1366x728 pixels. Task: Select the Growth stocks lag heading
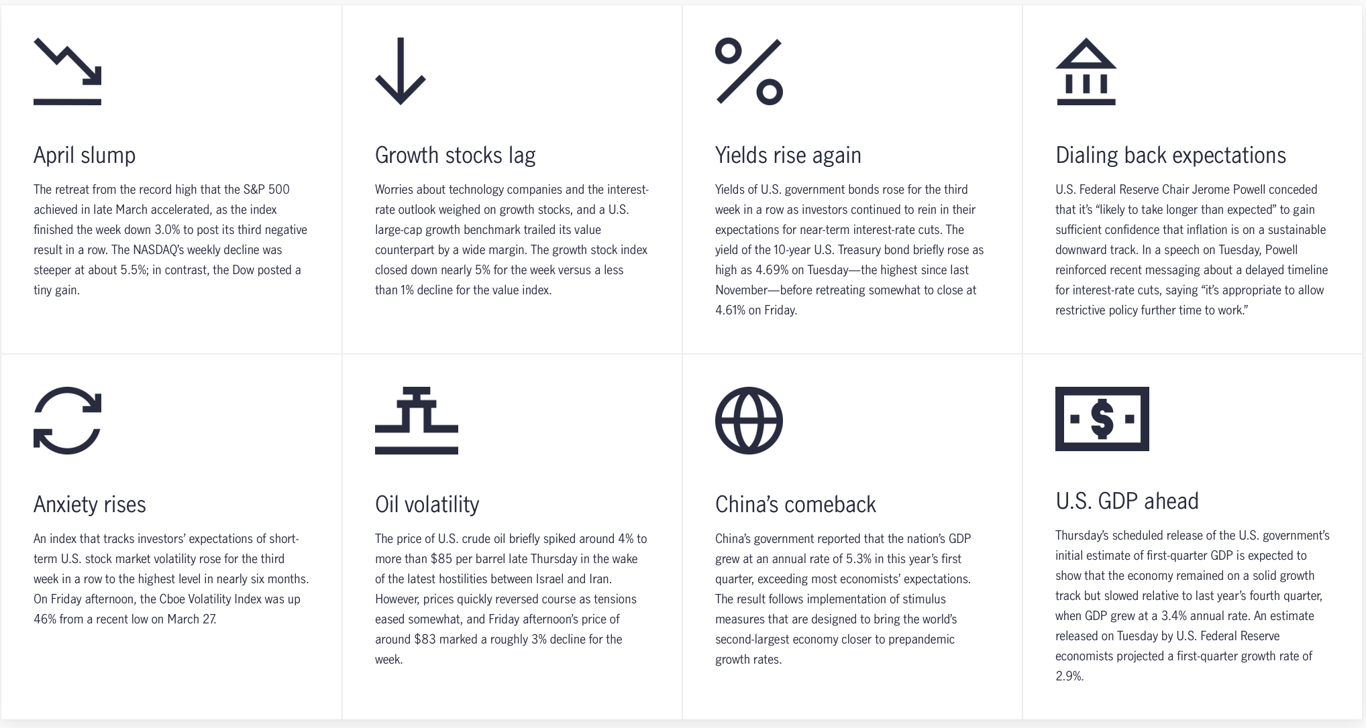coord(455,155)
